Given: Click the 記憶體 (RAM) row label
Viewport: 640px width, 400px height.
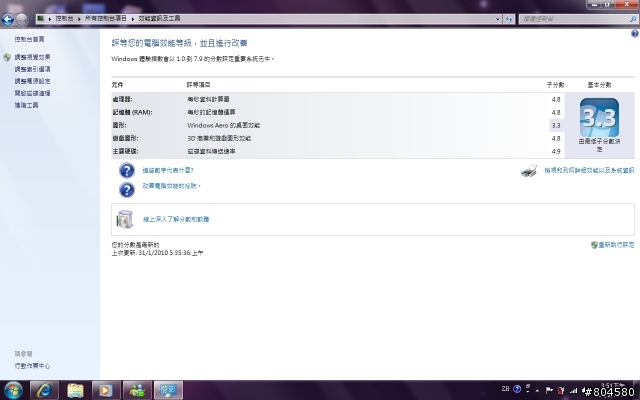Looking at the screenshot, I should coord(133,112).
